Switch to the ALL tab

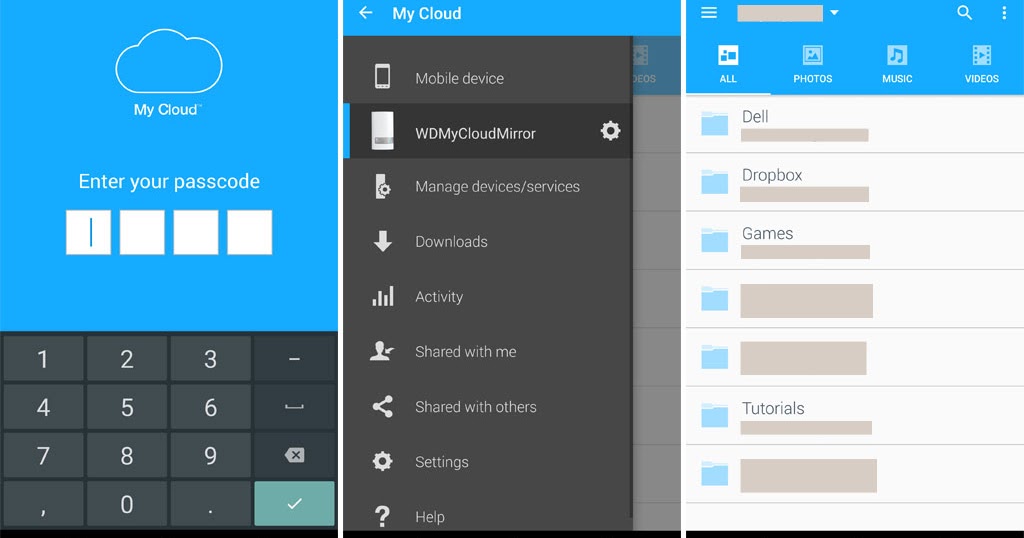point(728,65)
